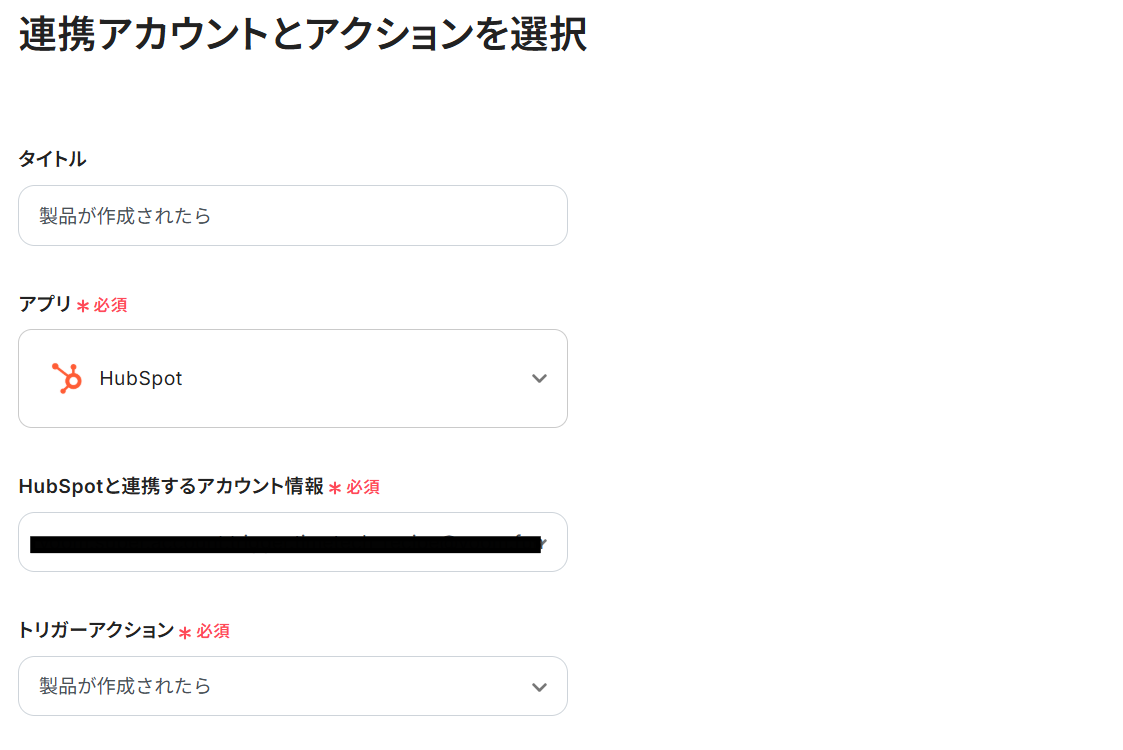Image resolution: width=1123 pixels, height=750 pixels.
Task: Click the 必須 marker next to アカウント情報
Action: (363, 487)
